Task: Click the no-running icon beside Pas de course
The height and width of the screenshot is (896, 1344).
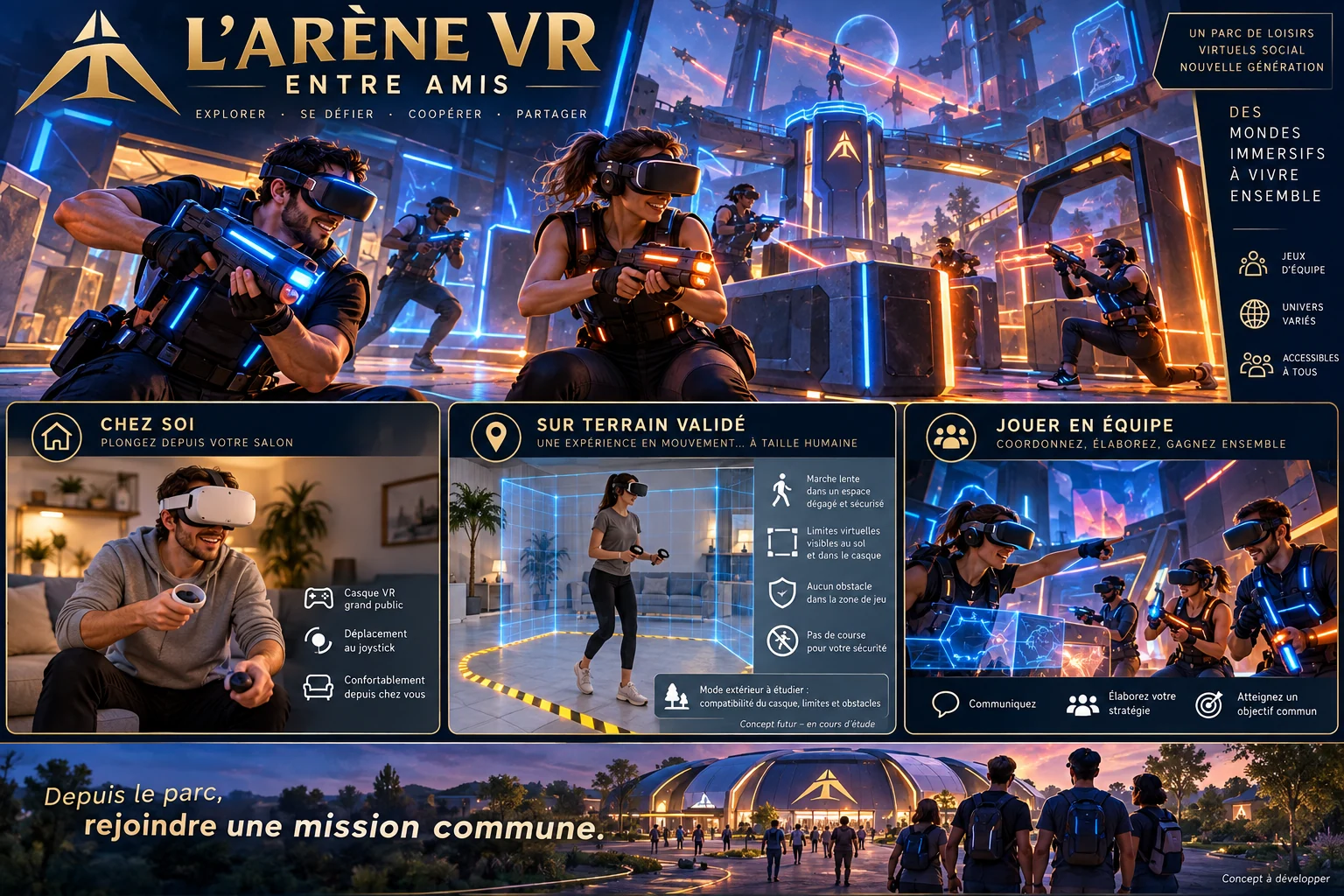Action: [782, 640]
